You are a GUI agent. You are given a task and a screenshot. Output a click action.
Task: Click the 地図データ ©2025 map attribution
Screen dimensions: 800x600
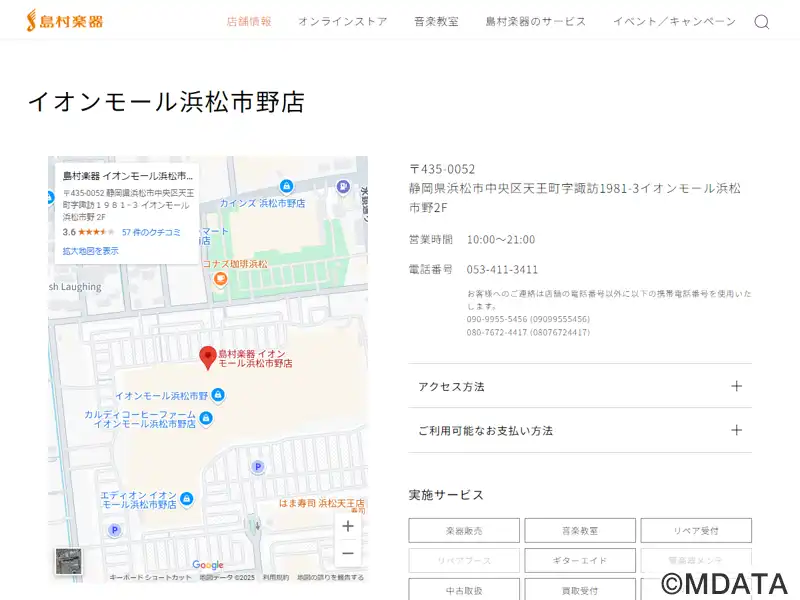point(227,578)
